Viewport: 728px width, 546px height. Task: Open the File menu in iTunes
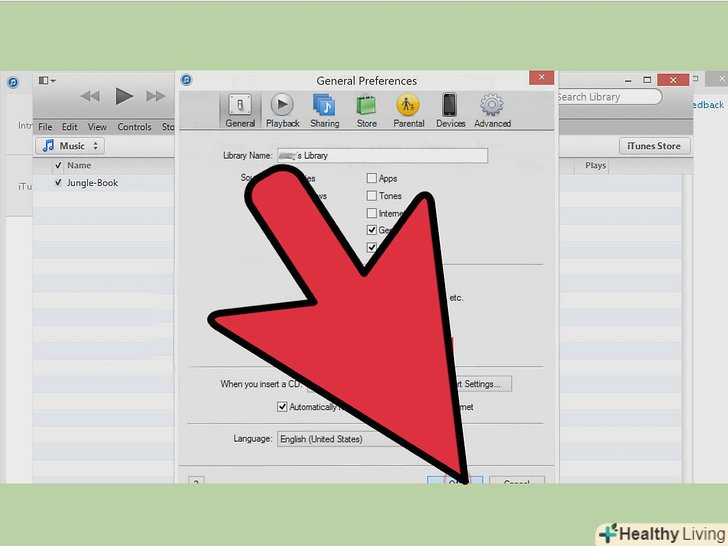45,127
